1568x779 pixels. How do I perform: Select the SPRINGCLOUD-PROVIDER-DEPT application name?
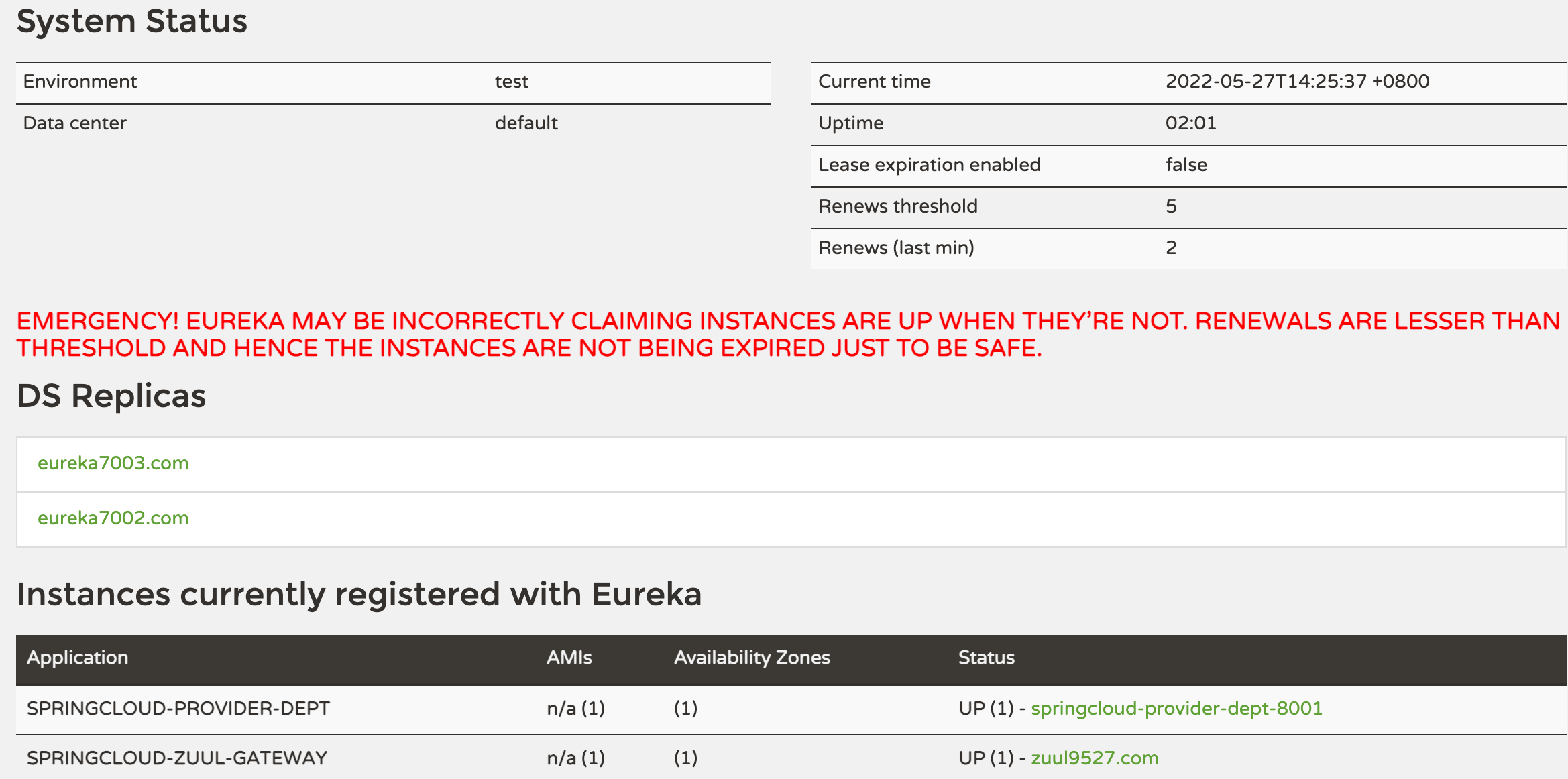tap(178, 709)
